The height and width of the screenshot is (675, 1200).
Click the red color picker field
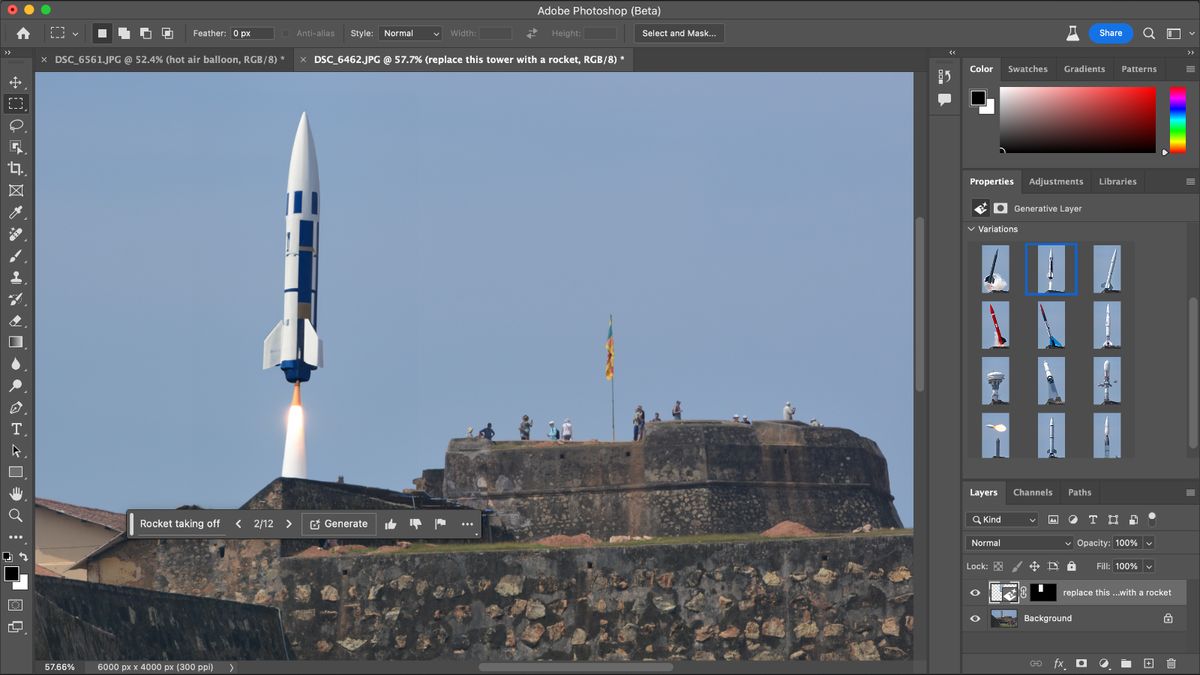coord(1077,119)
